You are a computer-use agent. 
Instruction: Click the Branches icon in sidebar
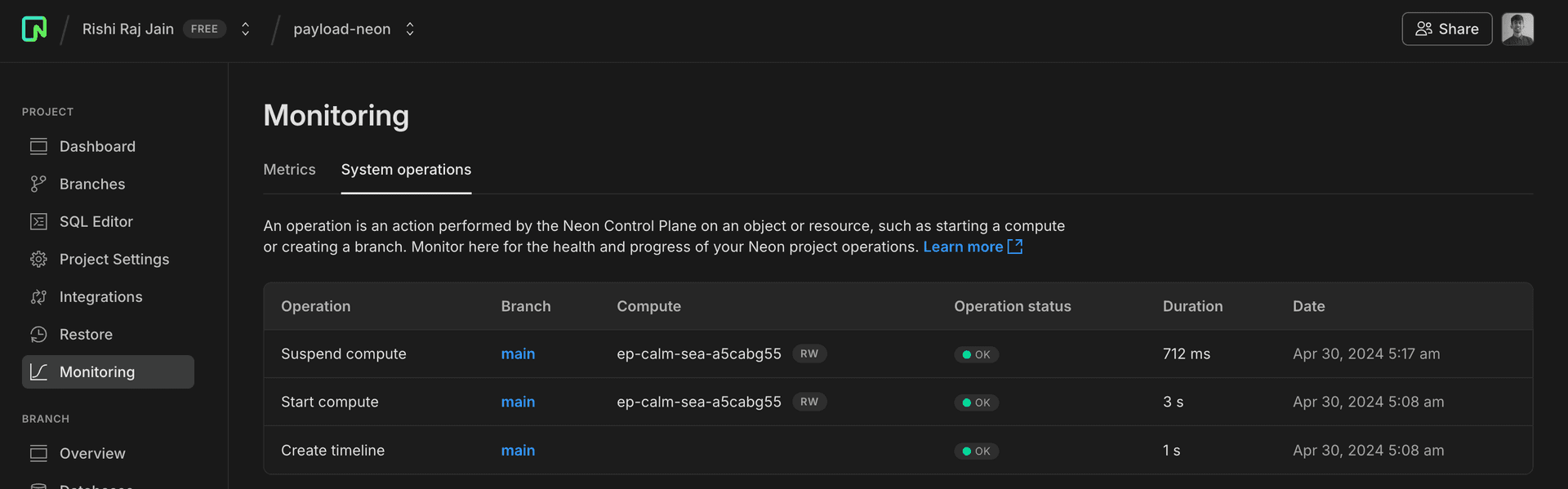(38, 184)
